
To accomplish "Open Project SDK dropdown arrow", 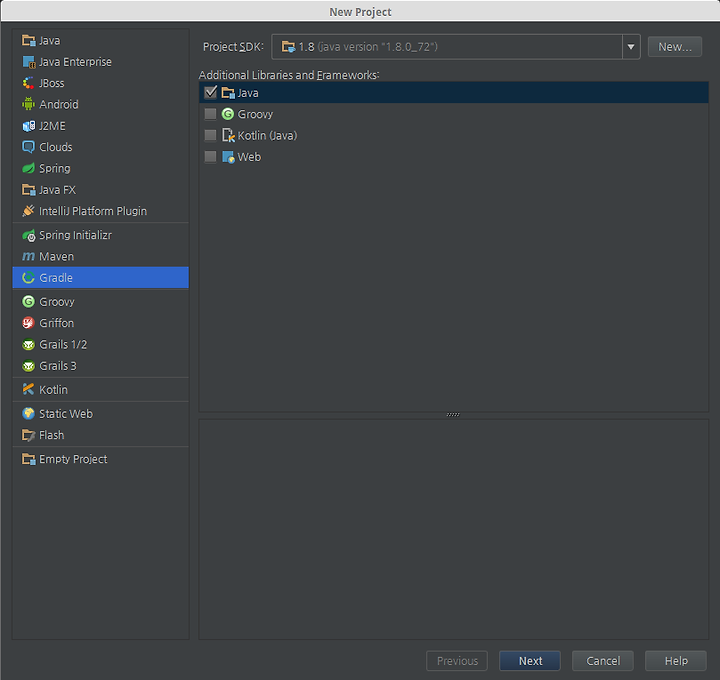I will 631,47.
